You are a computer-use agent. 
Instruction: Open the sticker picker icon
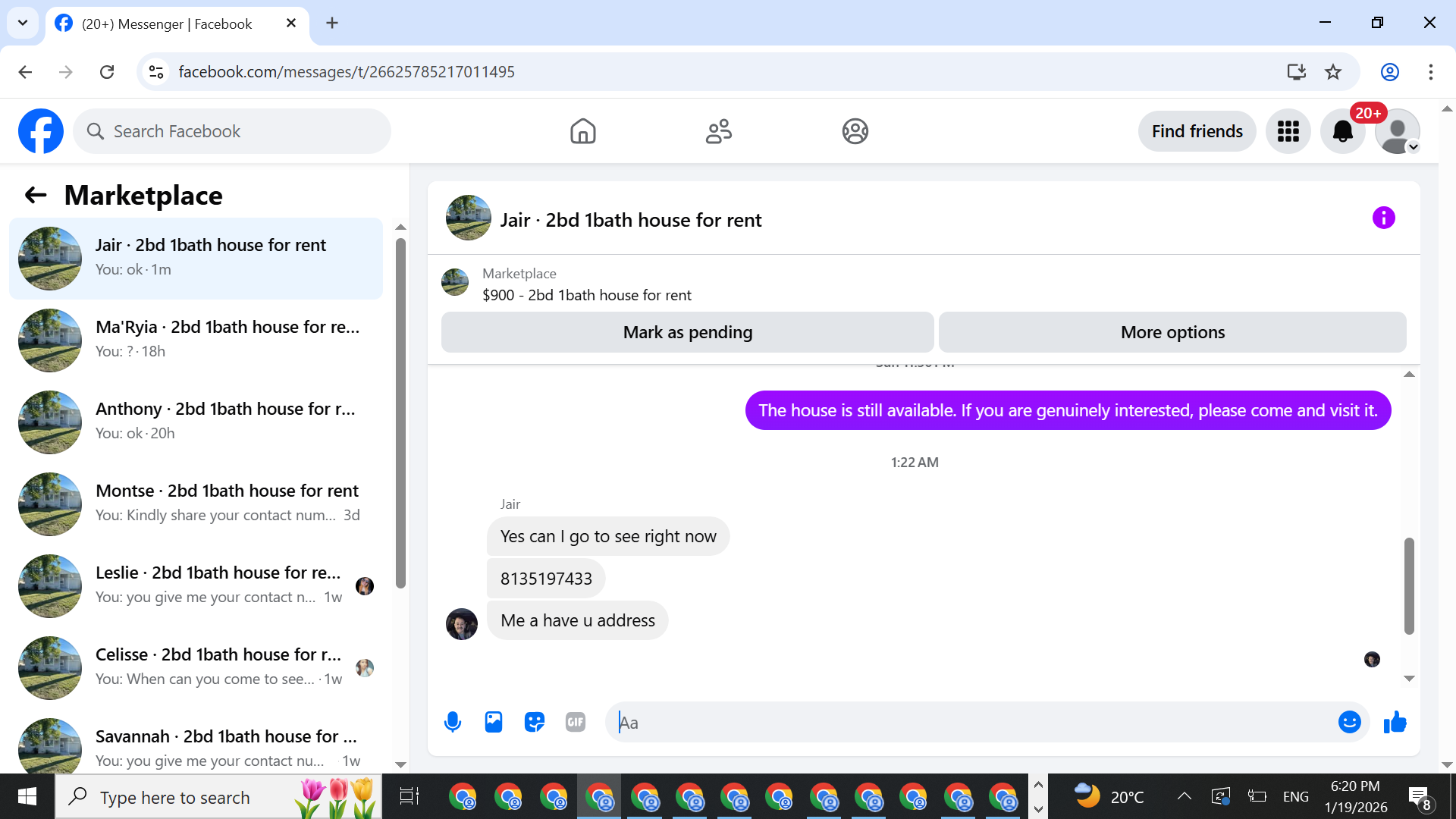tap(535, 722)
